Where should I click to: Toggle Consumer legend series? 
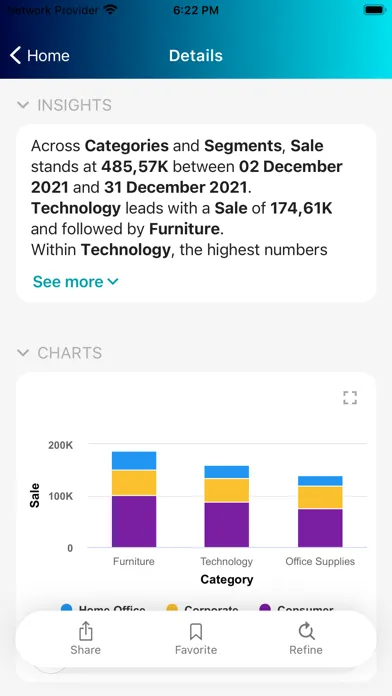pyautogui.click(x=296, y=609)
